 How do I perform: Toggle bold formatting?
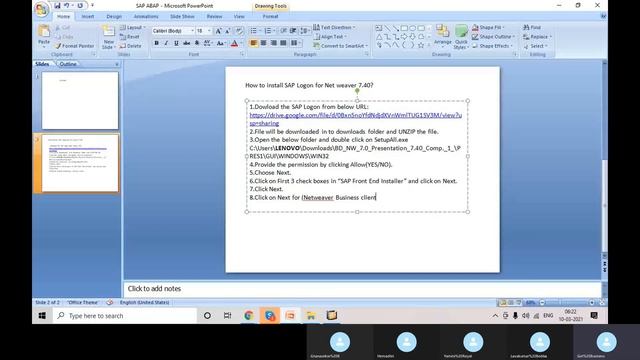click(156, 43)
